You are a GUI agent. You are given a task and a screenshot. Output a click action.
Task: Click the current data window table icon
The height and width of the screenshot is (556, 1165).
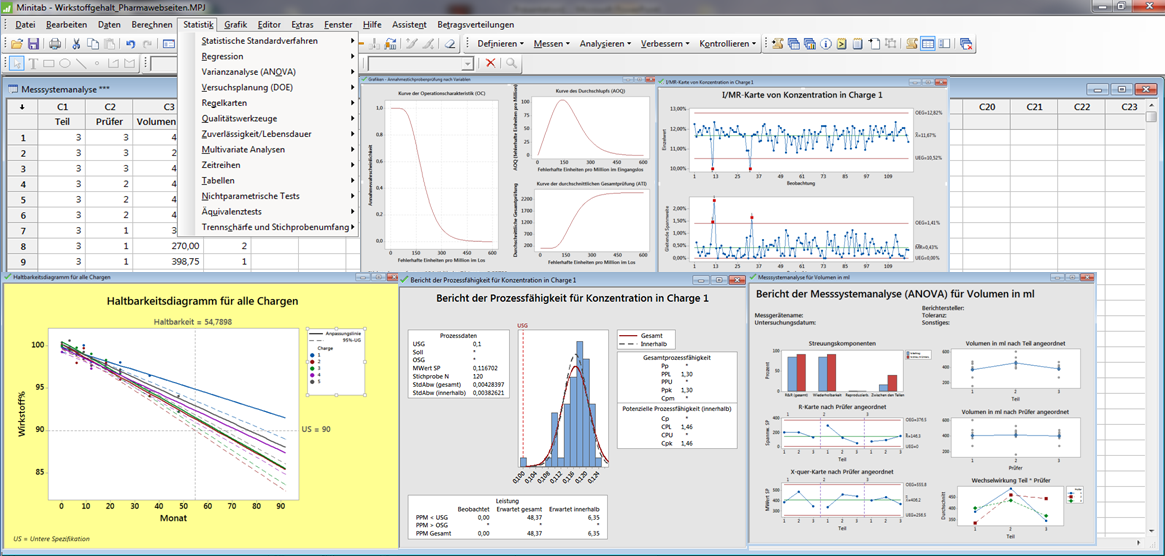(x=928, y=43)
